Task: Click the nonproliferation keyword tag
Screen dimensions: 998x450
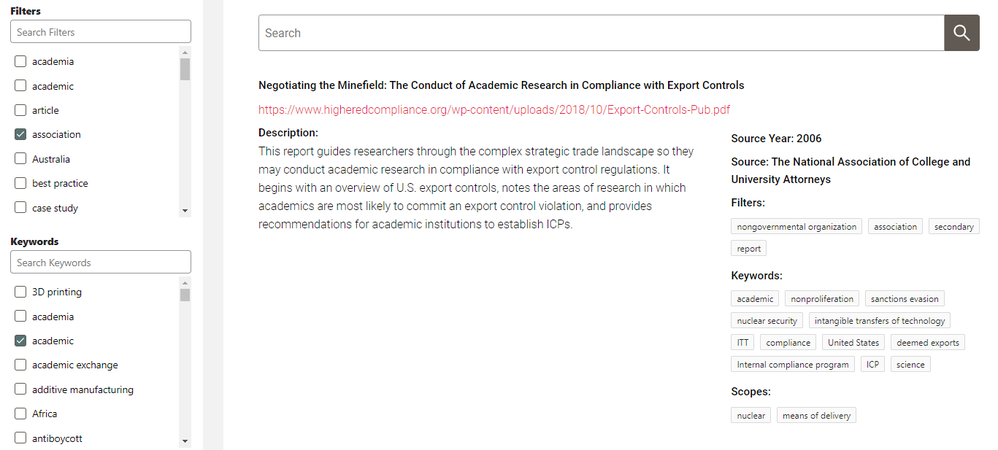Action: (x=821, y=299)
